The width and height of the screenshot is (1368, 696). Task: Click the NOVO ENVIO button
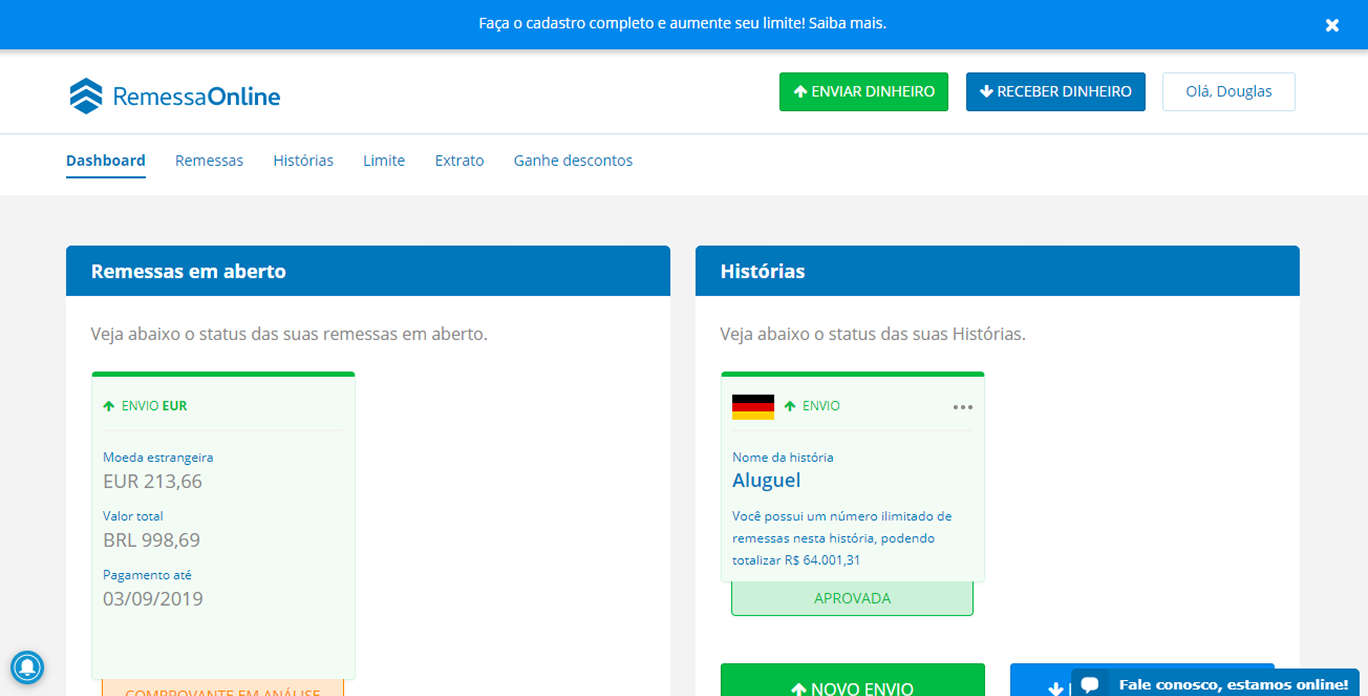pyautogui.click(x=852, y=680)
